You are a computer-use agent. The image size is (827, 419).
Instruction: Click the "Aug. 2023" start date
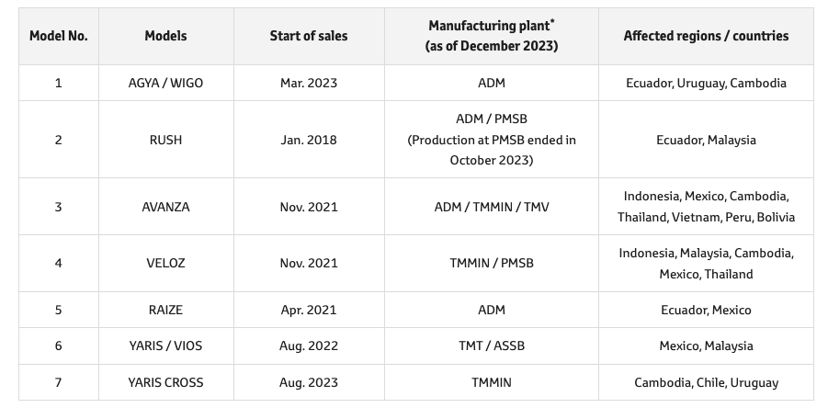tap(308, 382)
